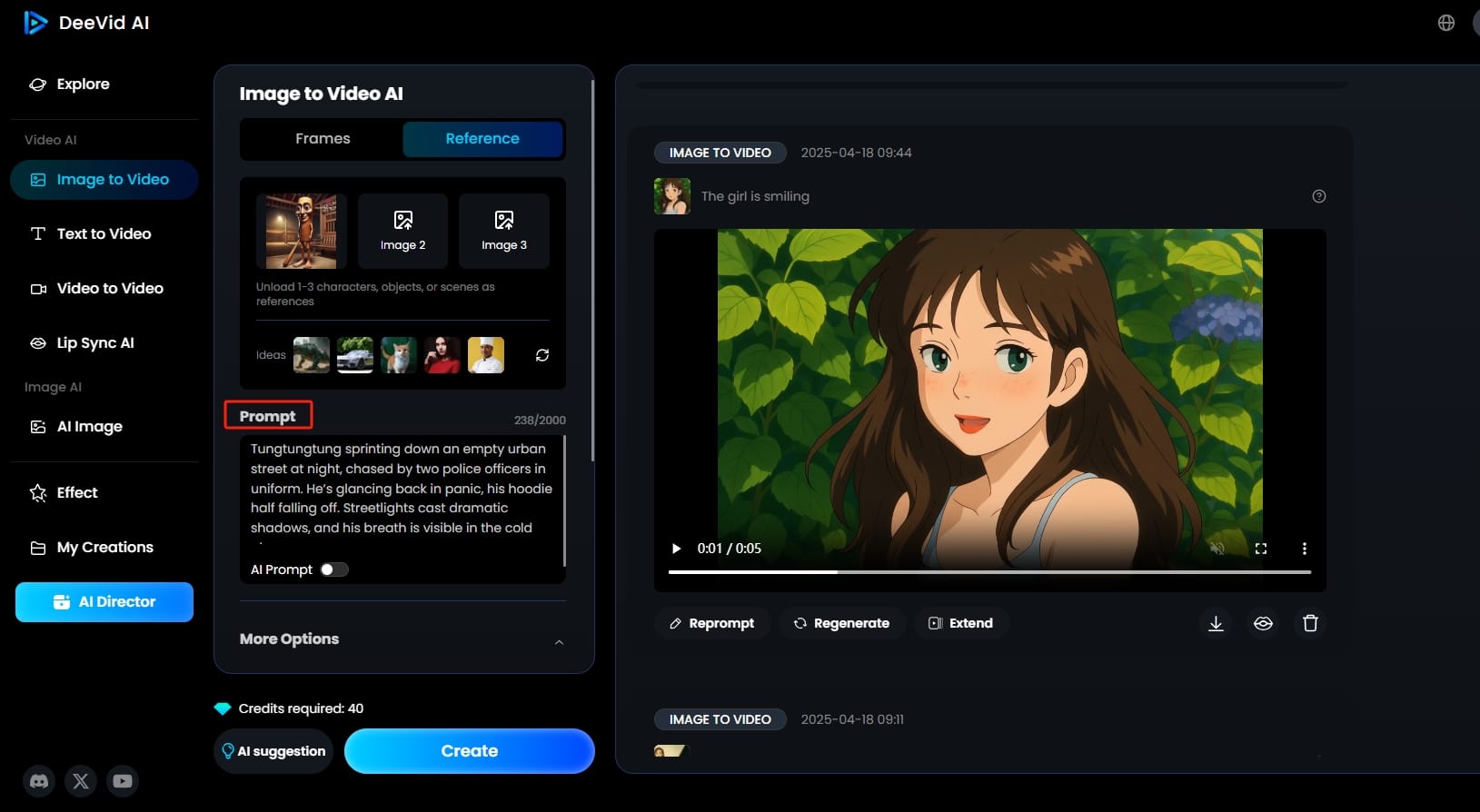Refresh the ideas list
This screenshot has height=812, width=1480.
[542, 355]
